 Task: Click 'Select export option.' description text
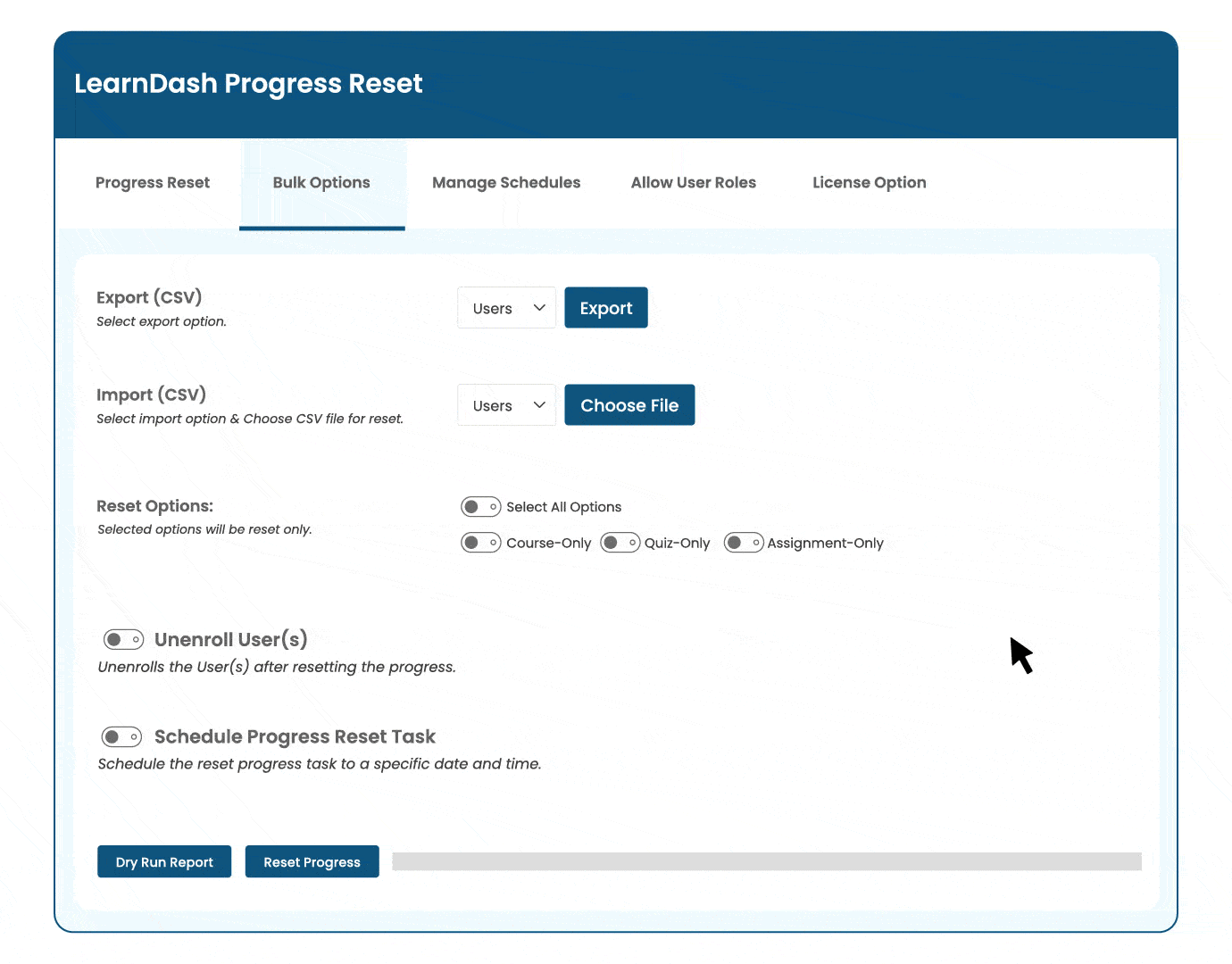[x=162, y=321]
